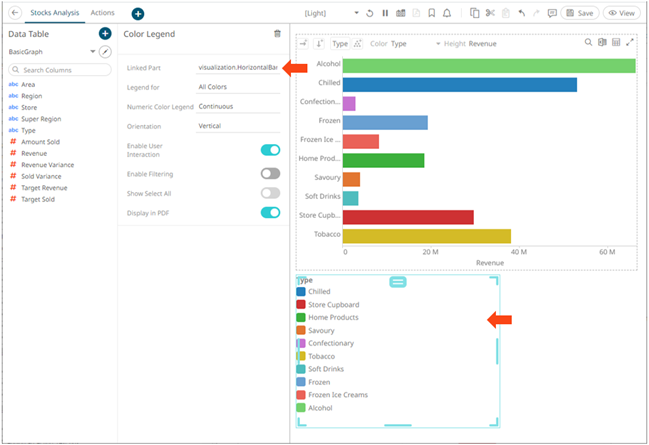Viewport: 649px width, 445px height.
Task: Click the bookmark icon in toolbar
Action: point(430,13)
